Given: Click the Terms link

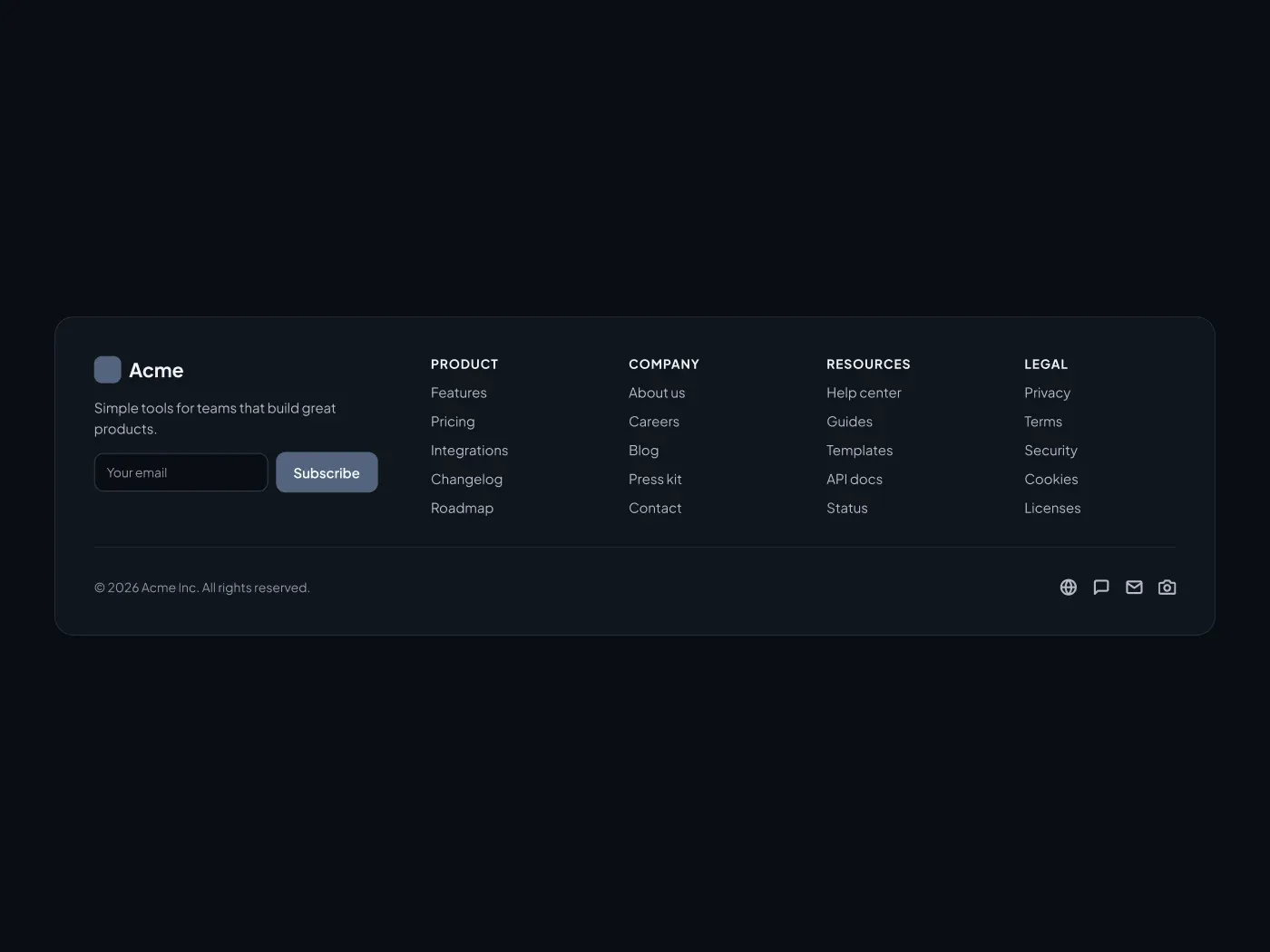Looking at the screenshot, I should point(1043,422).
